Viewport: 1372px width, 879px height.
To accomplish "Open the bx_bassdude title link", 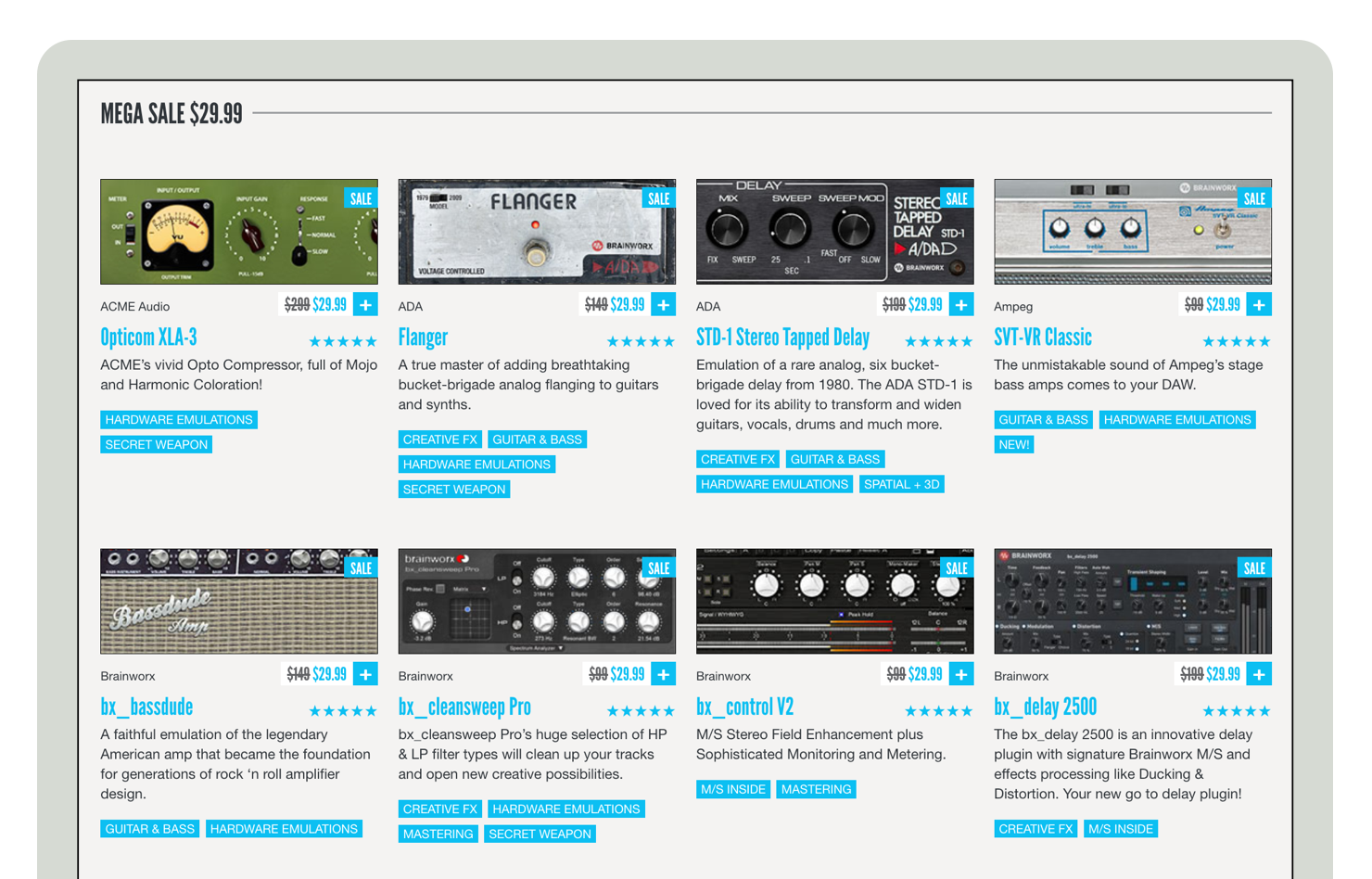I will click(146, 707).
